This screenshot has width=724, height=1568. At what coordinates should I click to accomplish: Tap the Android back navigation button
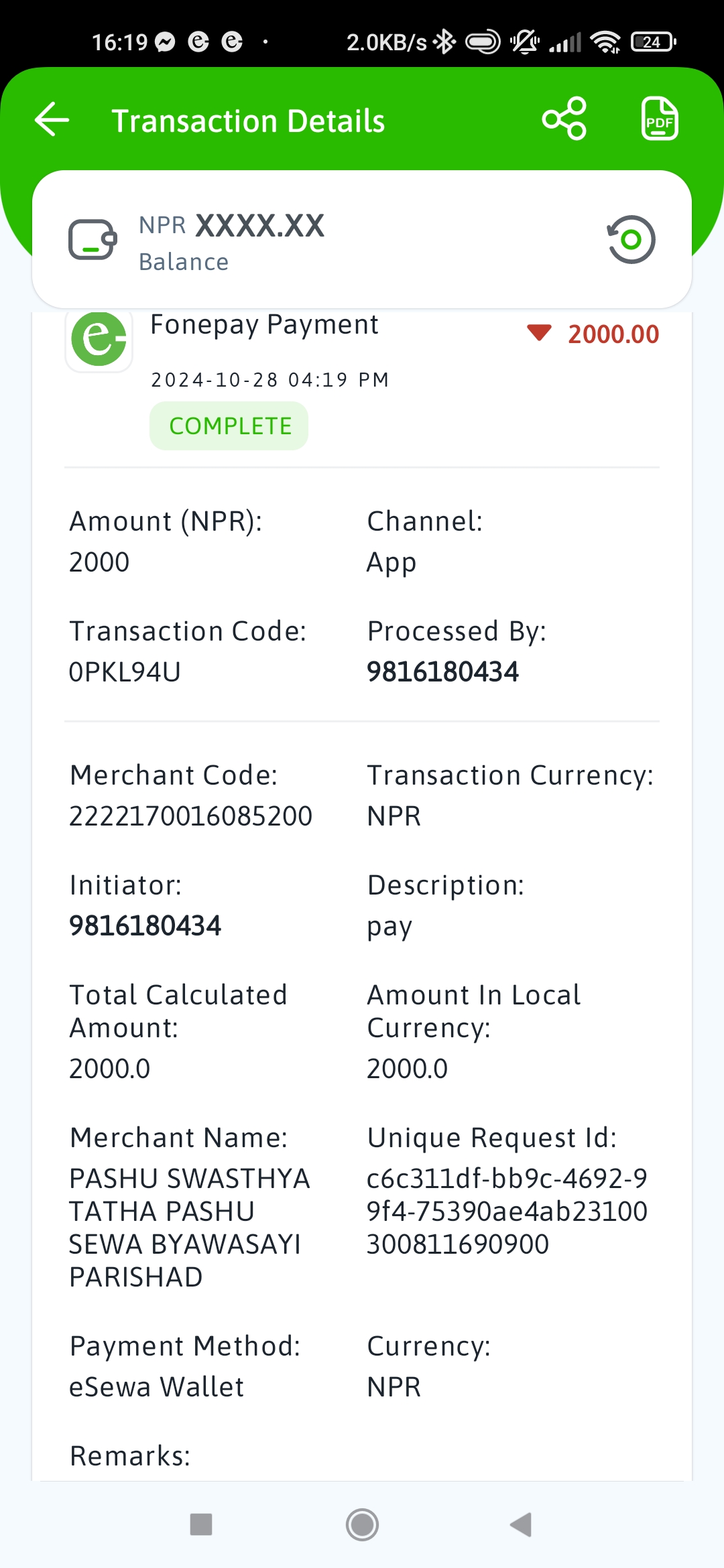[521, 1524]
